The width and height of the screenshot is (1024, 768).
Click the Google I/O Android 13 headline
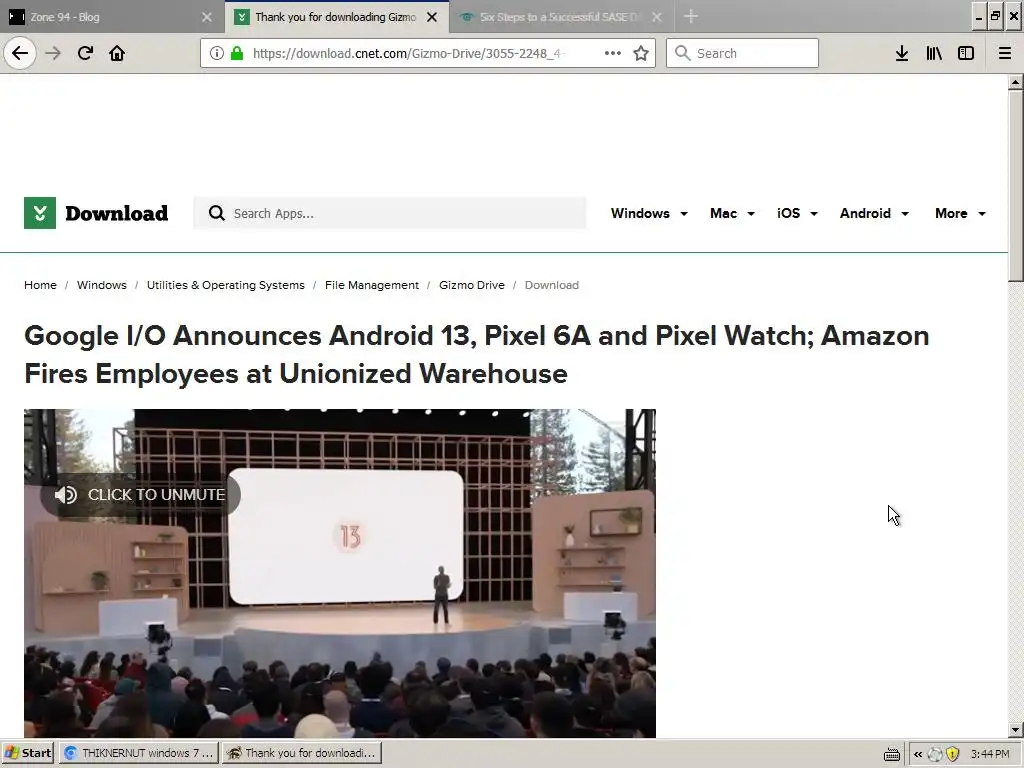(x=477, y=355)
